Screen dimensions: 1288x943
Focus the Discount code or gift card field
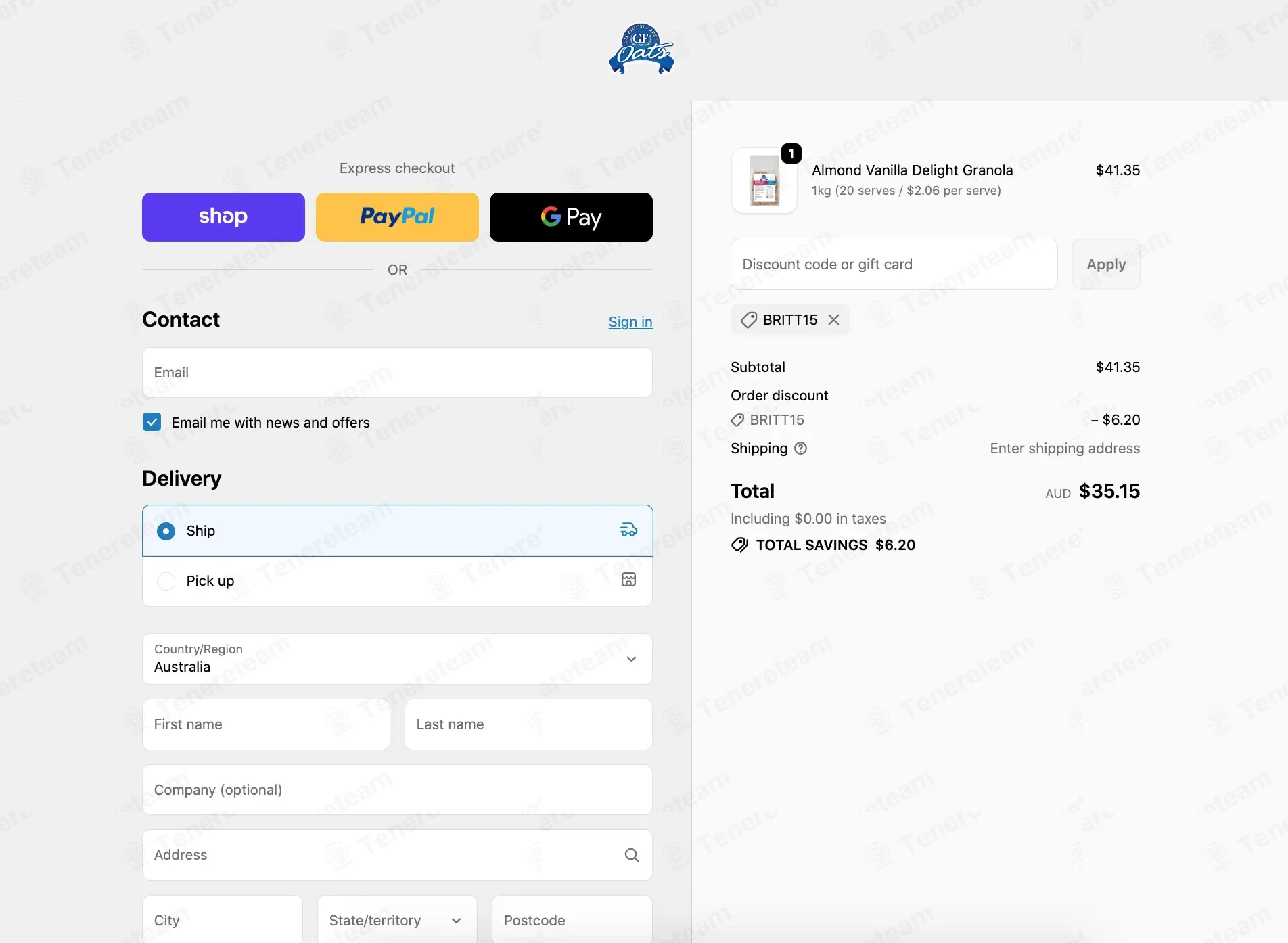coord(894,264)
